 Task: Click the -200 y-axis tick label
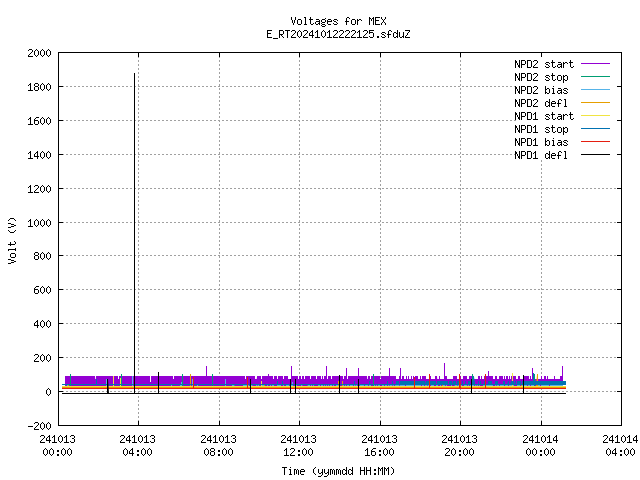[x=39, y=426]
